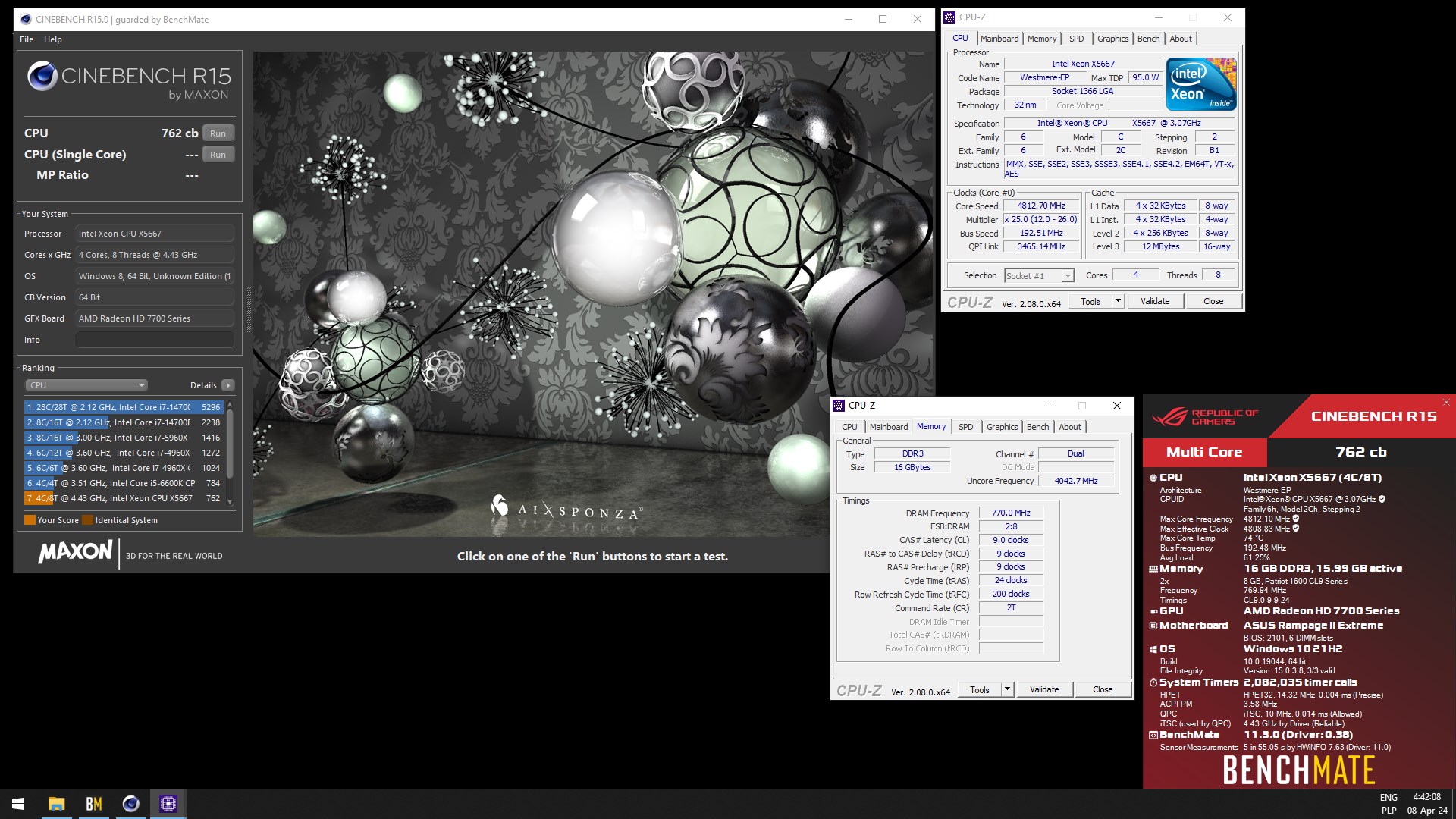1456x819 pixels.
Task: Click the Identical System legend swatch
Action: point(87,520)
